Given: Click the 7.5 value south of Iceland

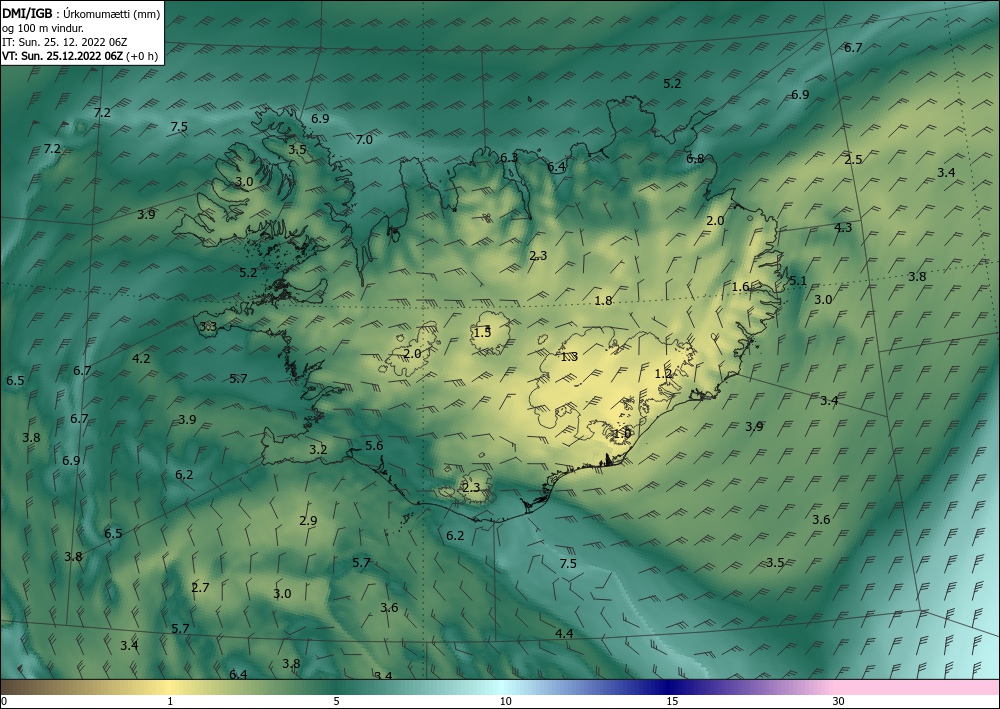Looking at the screenshot, I should click(x=568, y=564).
